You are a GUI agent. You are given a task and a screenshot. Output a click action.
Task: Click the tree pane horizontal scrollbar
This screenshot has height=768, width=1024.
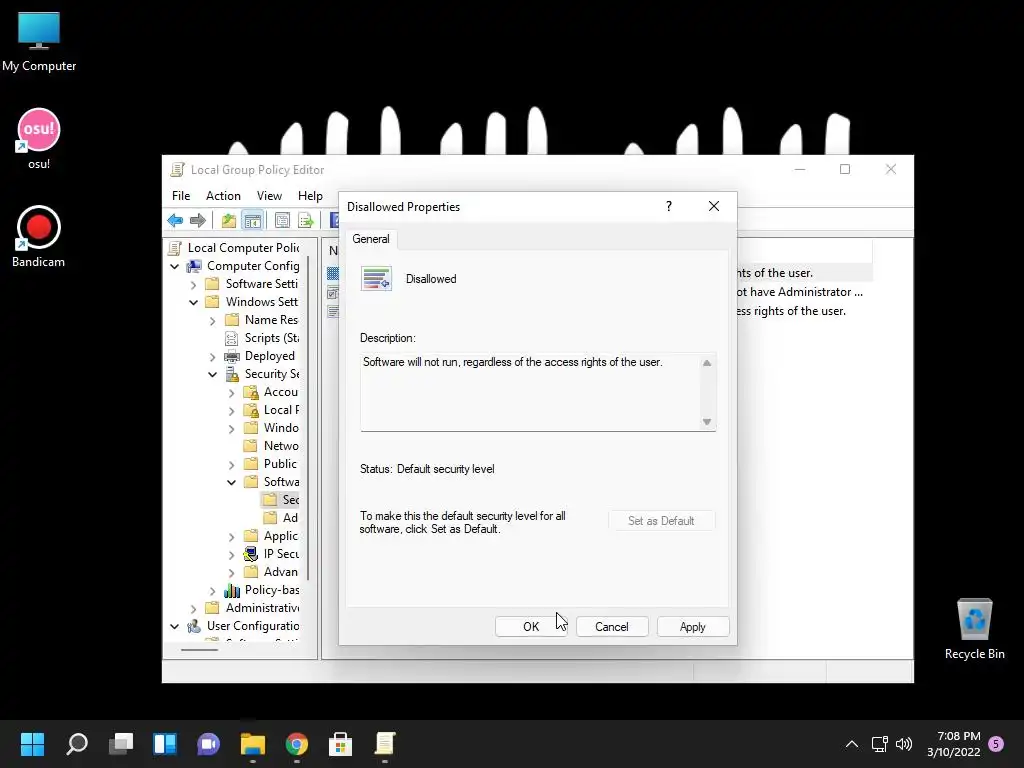[199, 650]
